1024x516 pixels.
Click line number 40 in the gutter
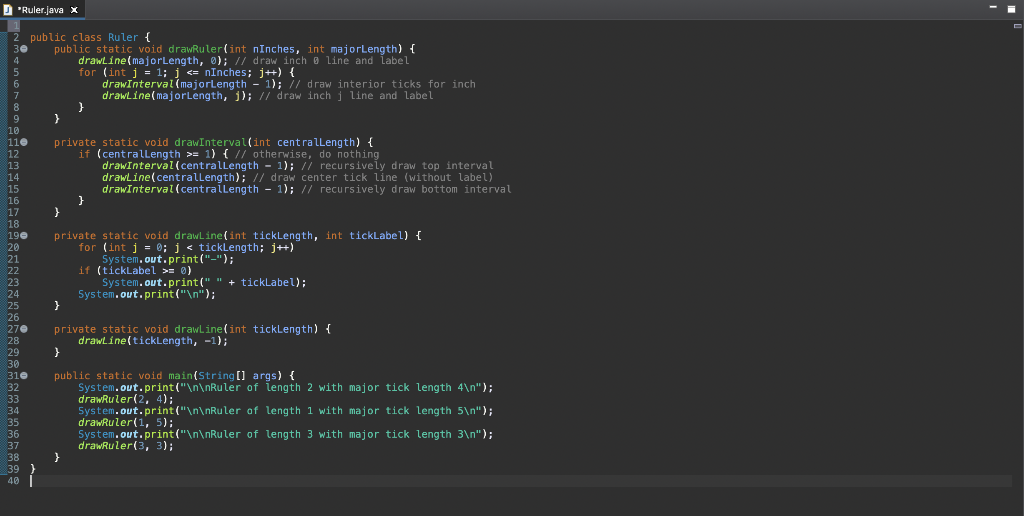tap(13, 481)
